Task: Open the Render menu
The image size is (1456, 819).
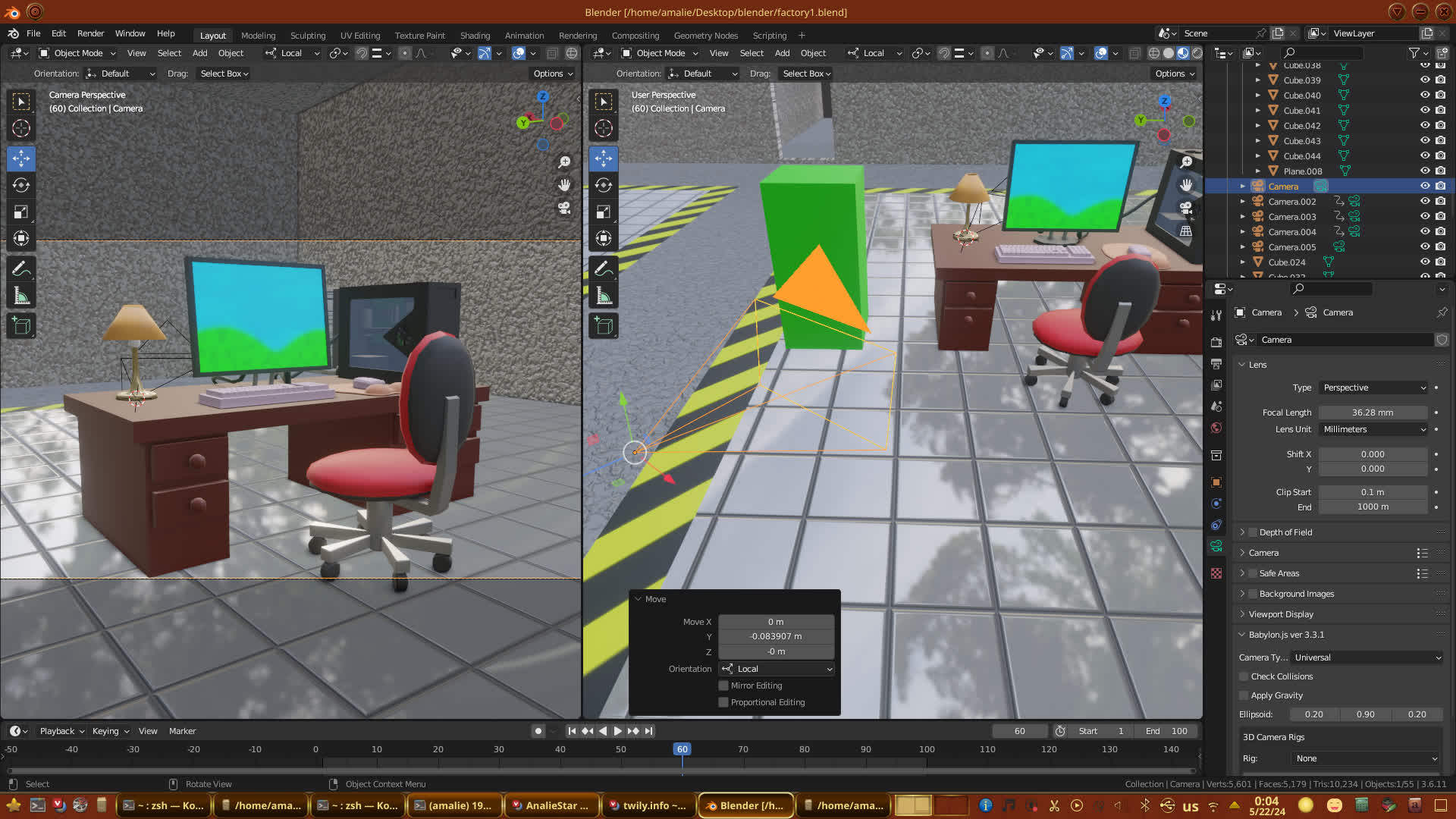Action: 90,33
